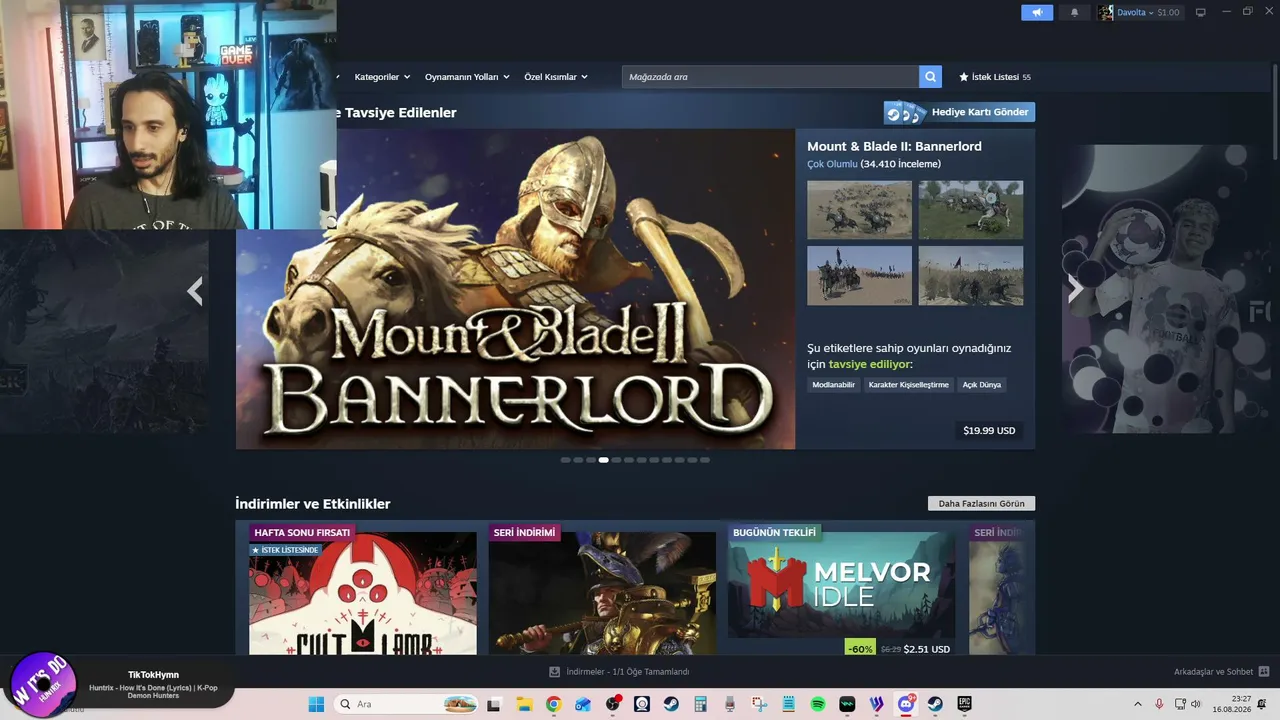Expand the Oynamanın Yolları menu
The image size is (1280, 720).
click(467, 77)
